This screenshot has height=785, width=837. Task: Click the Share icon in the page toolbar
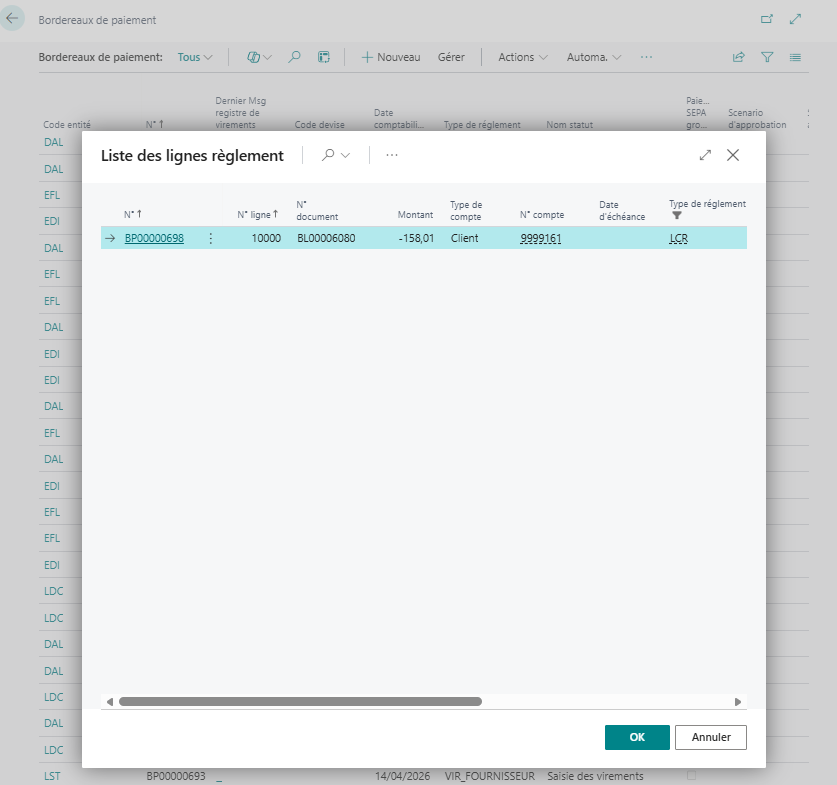(739, 58)
